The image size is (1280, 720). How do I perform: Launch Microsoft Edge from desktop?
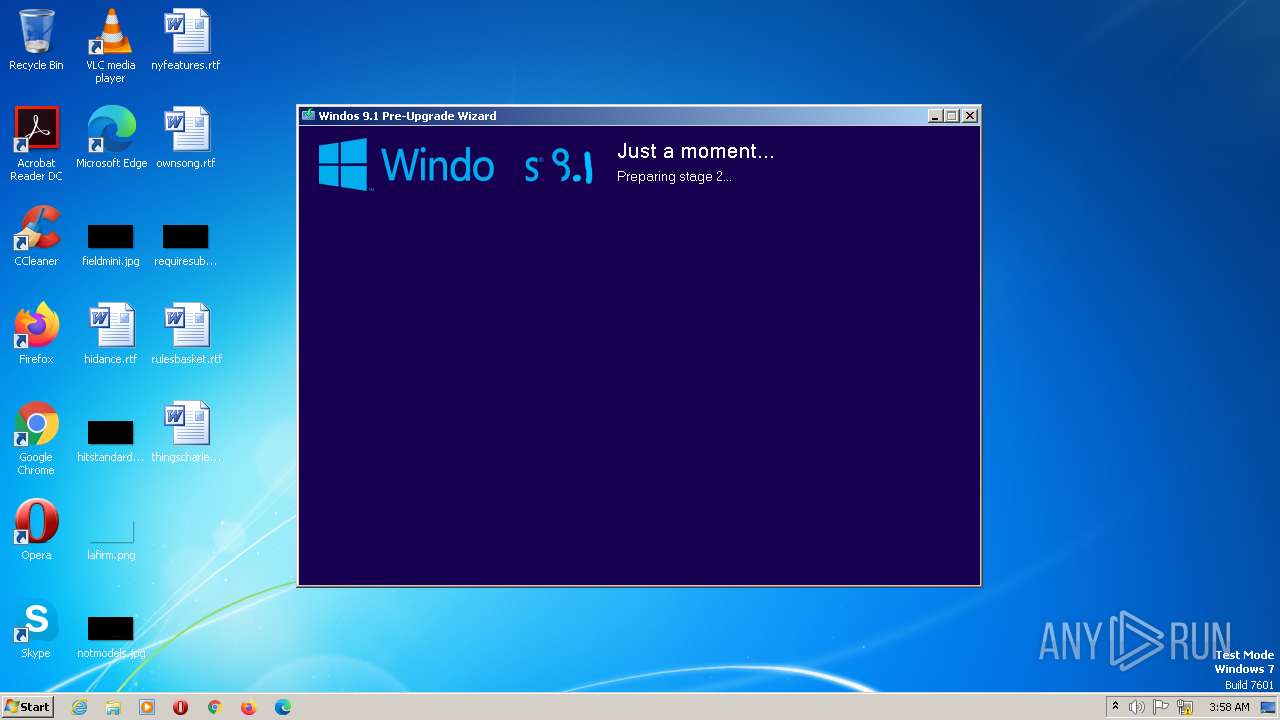point(111,138)
